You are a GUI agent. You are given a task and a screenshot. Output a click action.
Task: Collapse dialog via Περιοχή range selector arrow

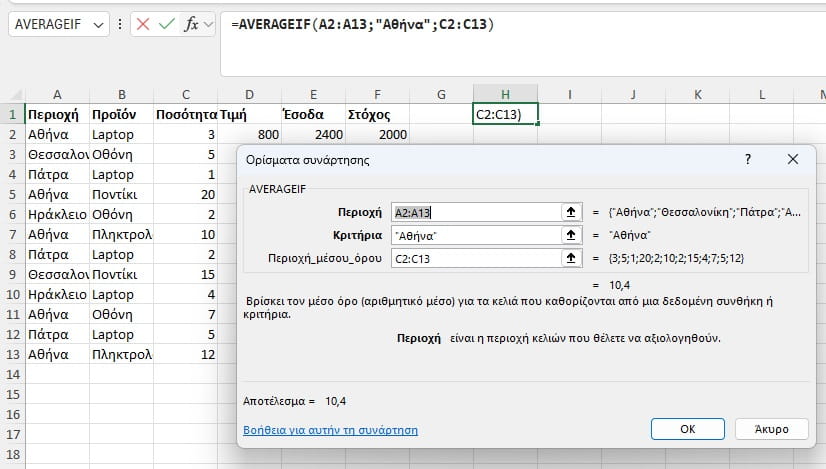[x=571, y=212]
